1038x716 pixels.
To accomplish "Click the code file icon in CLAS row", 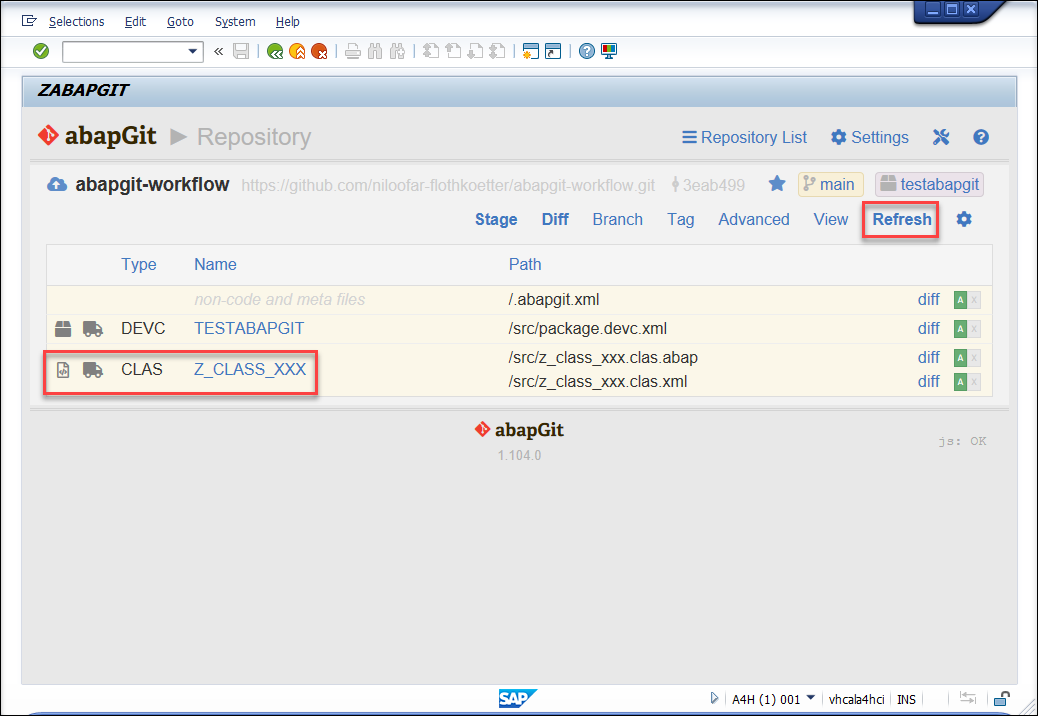I will [x=63, y=370].
